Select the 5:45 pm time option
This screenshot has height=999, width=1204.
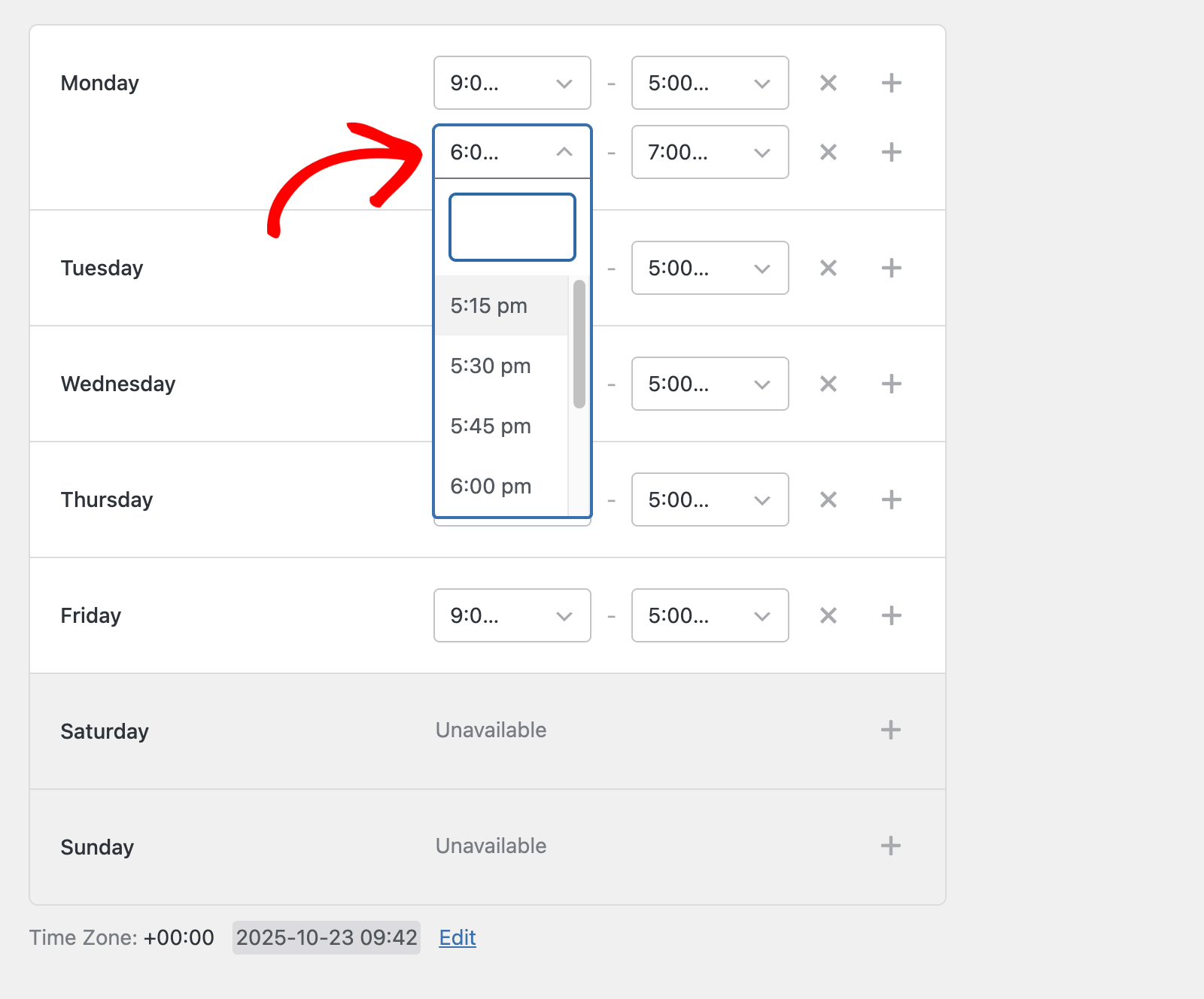point(491,426)
